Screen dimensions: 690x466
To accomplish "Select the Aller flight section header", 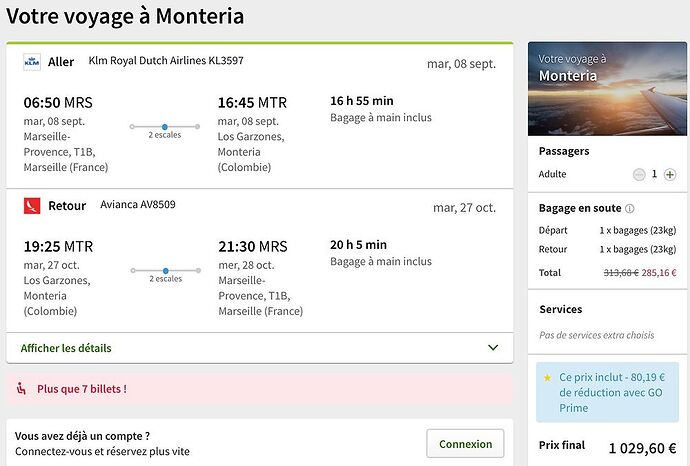I will [61, 62].
